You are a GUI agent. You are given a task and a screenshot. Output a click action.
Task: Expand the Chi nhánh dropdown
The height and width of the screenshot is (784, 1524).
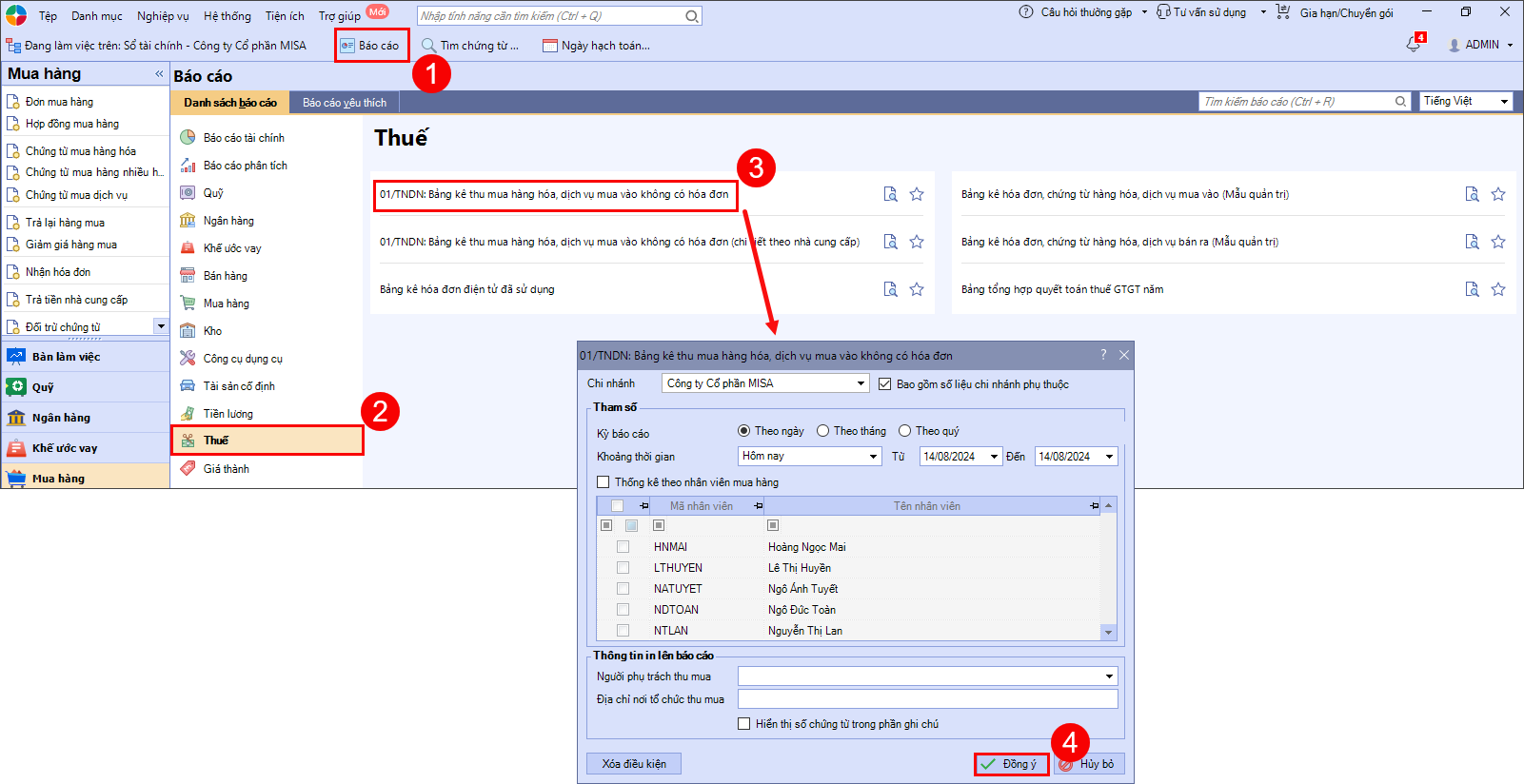pos(861,383)
